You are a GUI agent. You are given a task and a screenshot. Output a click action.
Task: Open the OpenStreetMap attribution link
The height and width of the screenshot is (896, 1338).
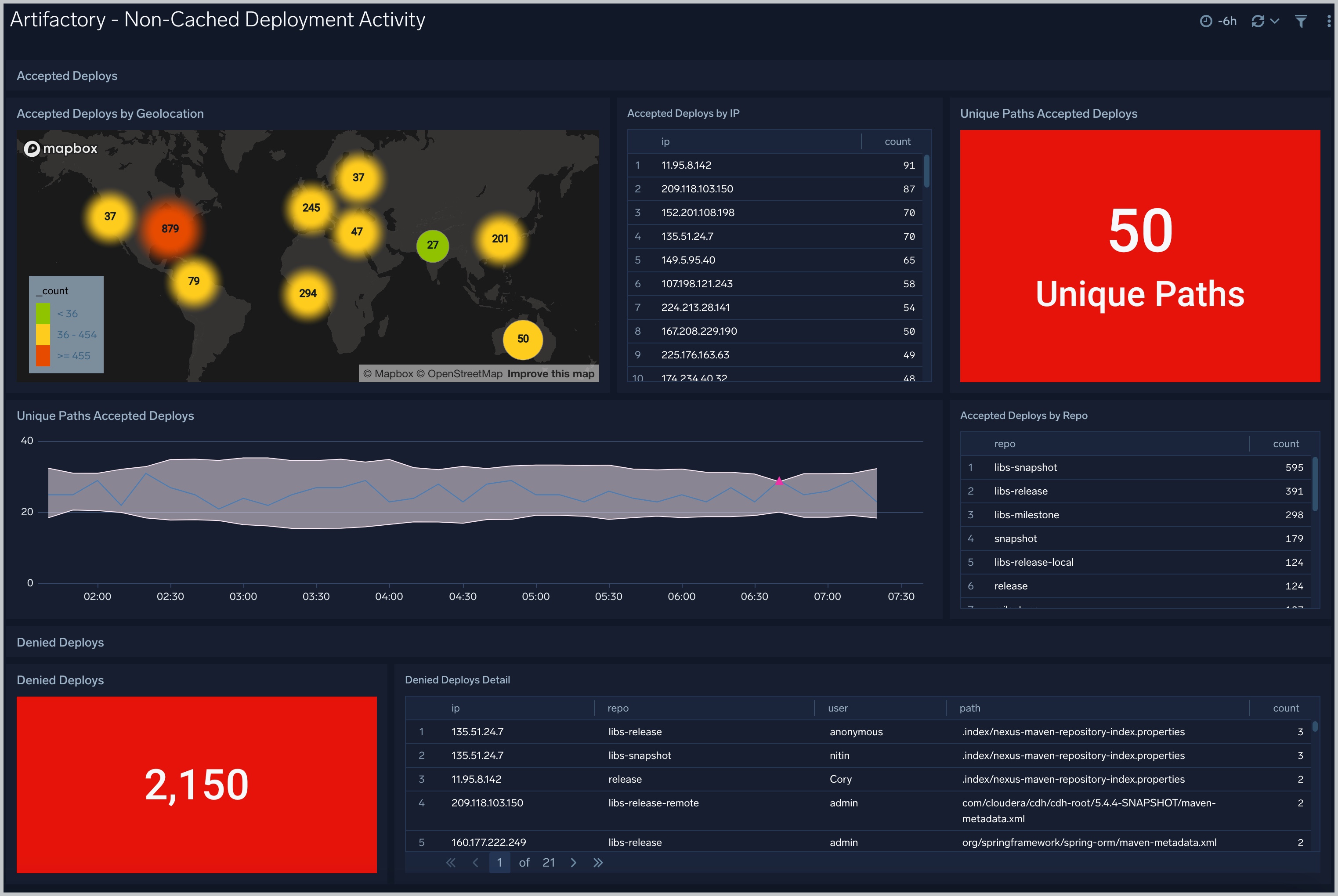point(459,374)
